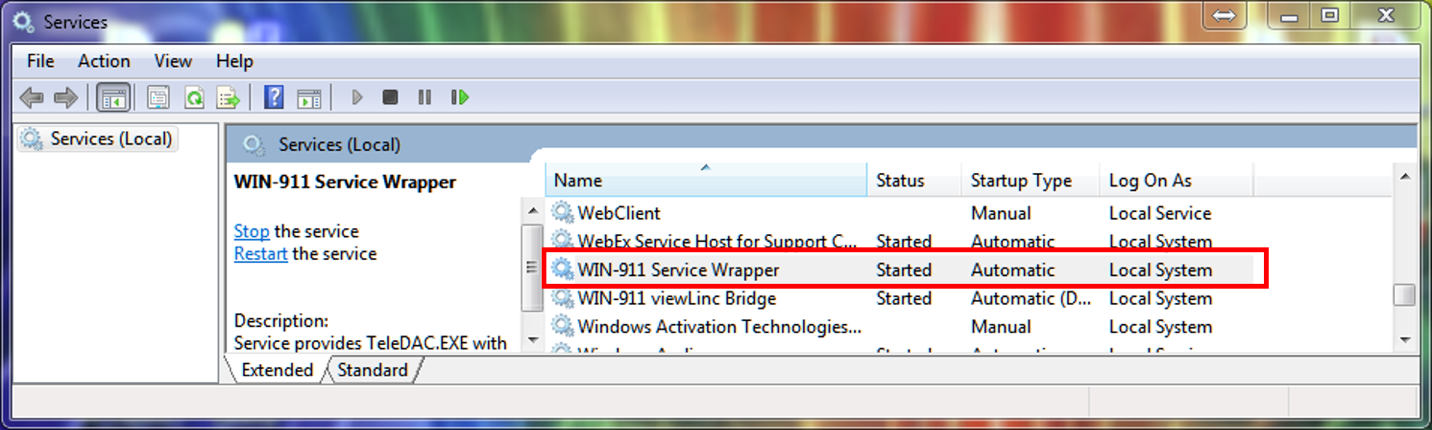The height and width of the screenshot is (430, 1432).
Task: Select the WIN-911 Service Wrapper row
Action: pyautogui.click(x=900, y=270)
